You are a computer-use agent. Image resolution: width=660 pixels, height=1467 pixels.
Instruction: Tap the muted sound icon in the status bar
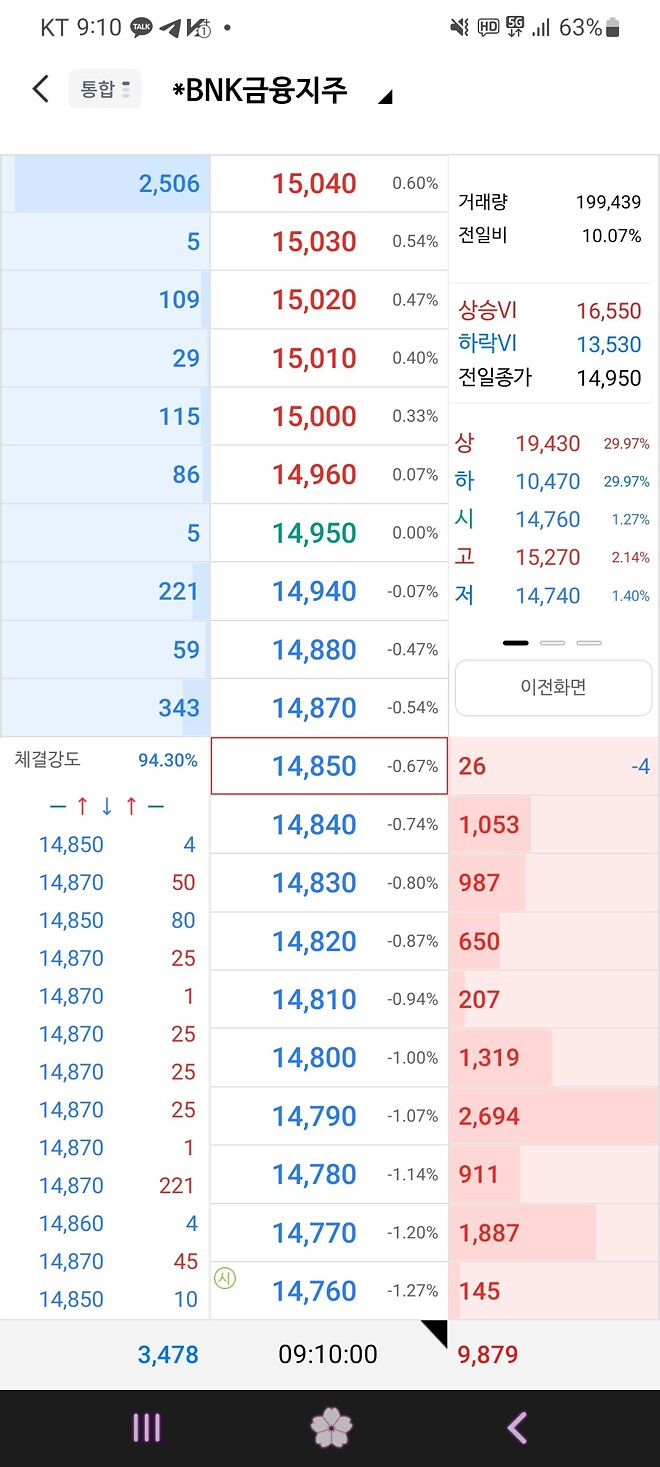(x=458, y=28)
